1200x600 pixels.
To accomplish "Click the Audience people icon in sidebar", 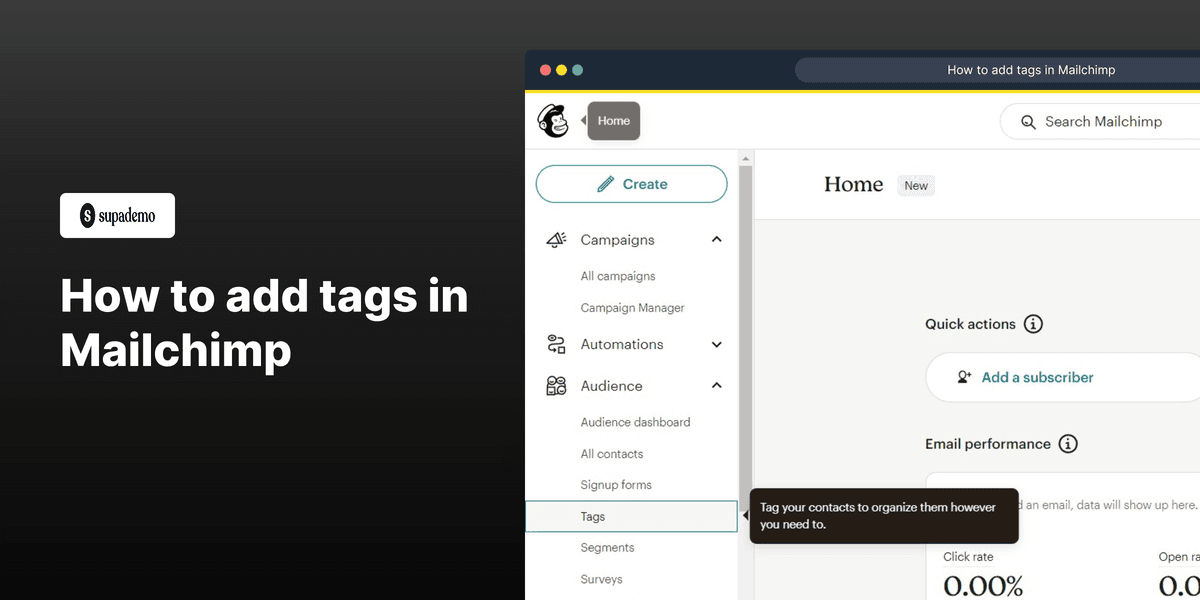I will click(557, 385).
